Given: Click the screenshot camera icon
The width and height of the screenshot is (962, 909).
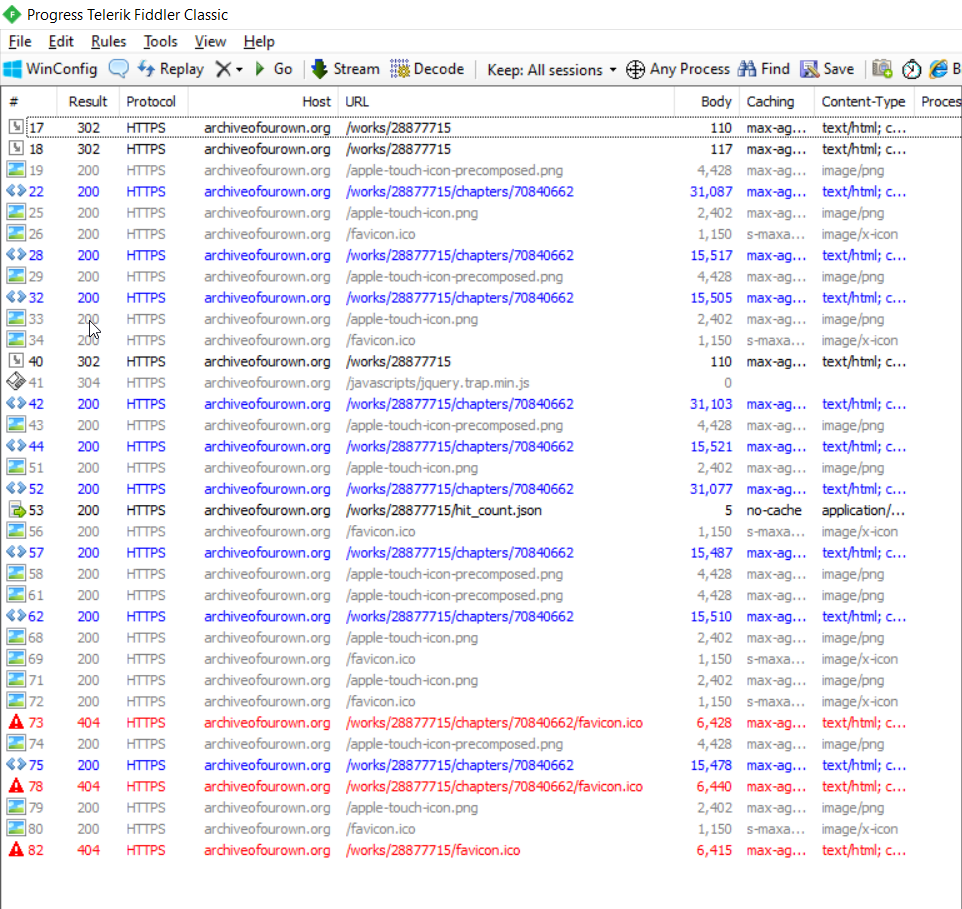Looking at the screenshot, I should point(882,69).
